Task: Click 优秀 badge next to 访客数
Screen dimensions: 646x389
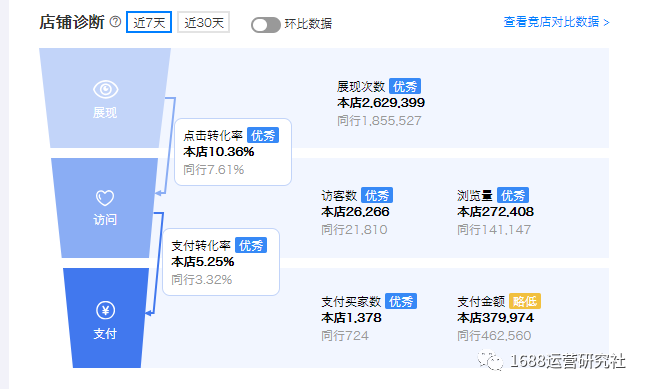Action: click(x=377, y=195)
